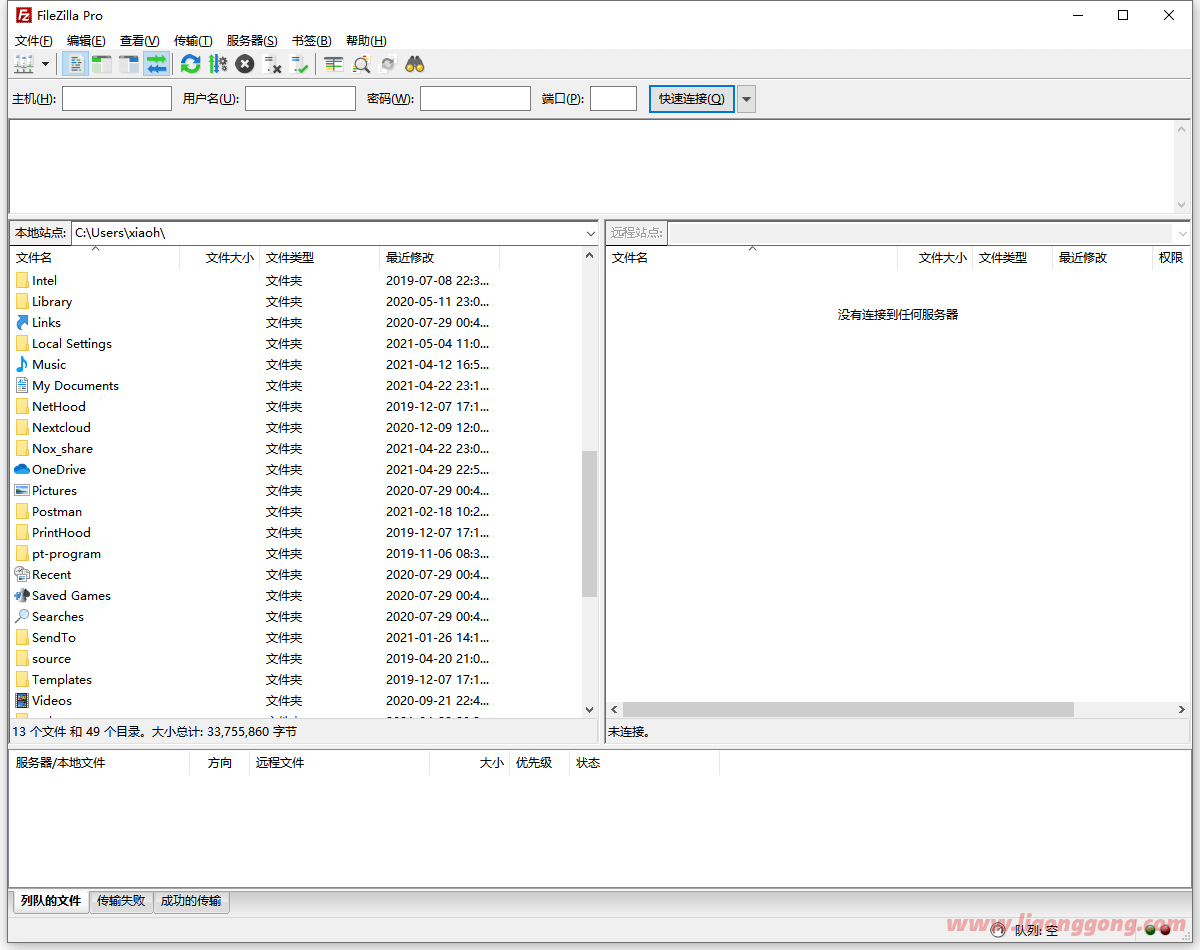Image resolution: width=1200 pixels, height=950 pixels.
Task: Open the 帮助(H) menu
Action: pos(365,41)
